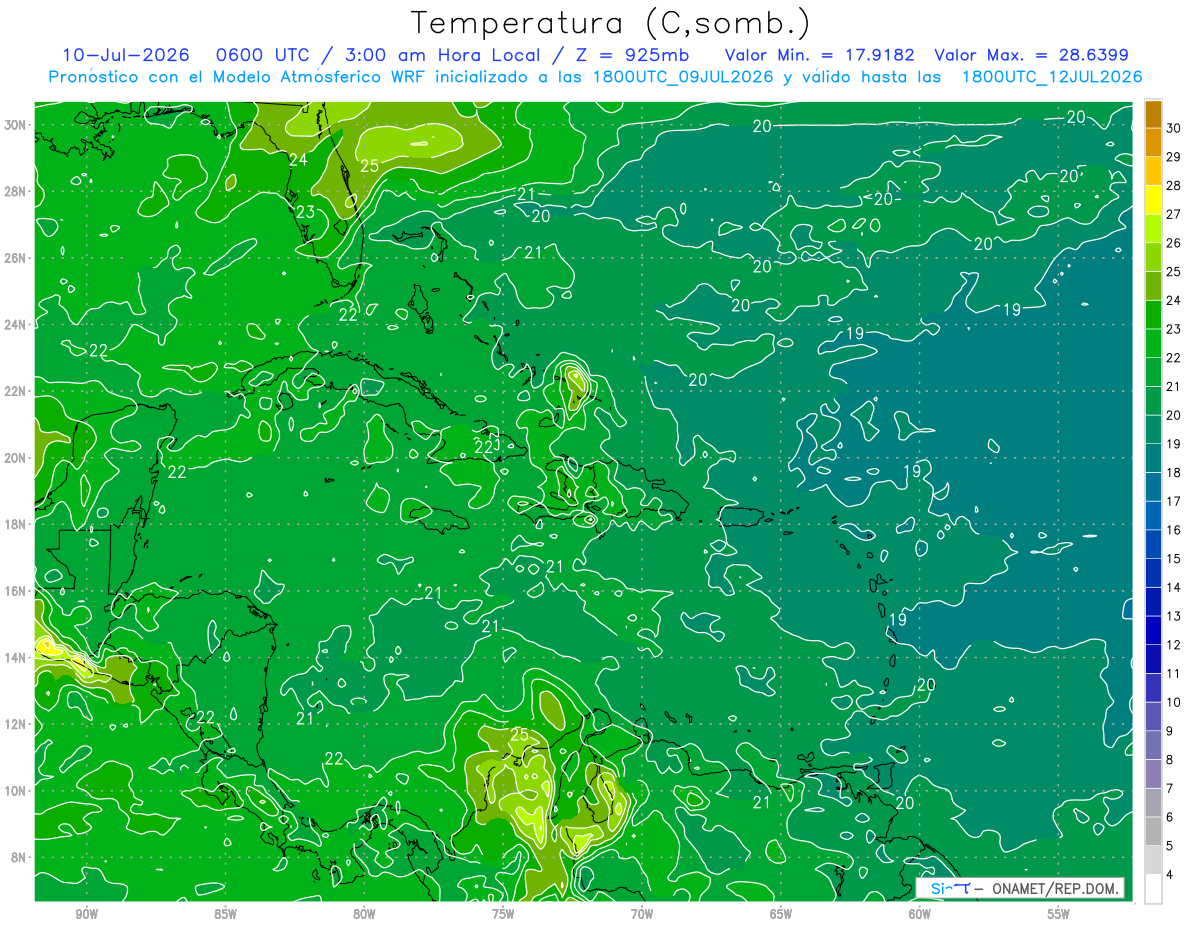Image resolution: width=1200 pixels, height=927 pixels.
Task: Click the "30N" latitude axis label
Action: pyautogui.click(x=16, y=125)
